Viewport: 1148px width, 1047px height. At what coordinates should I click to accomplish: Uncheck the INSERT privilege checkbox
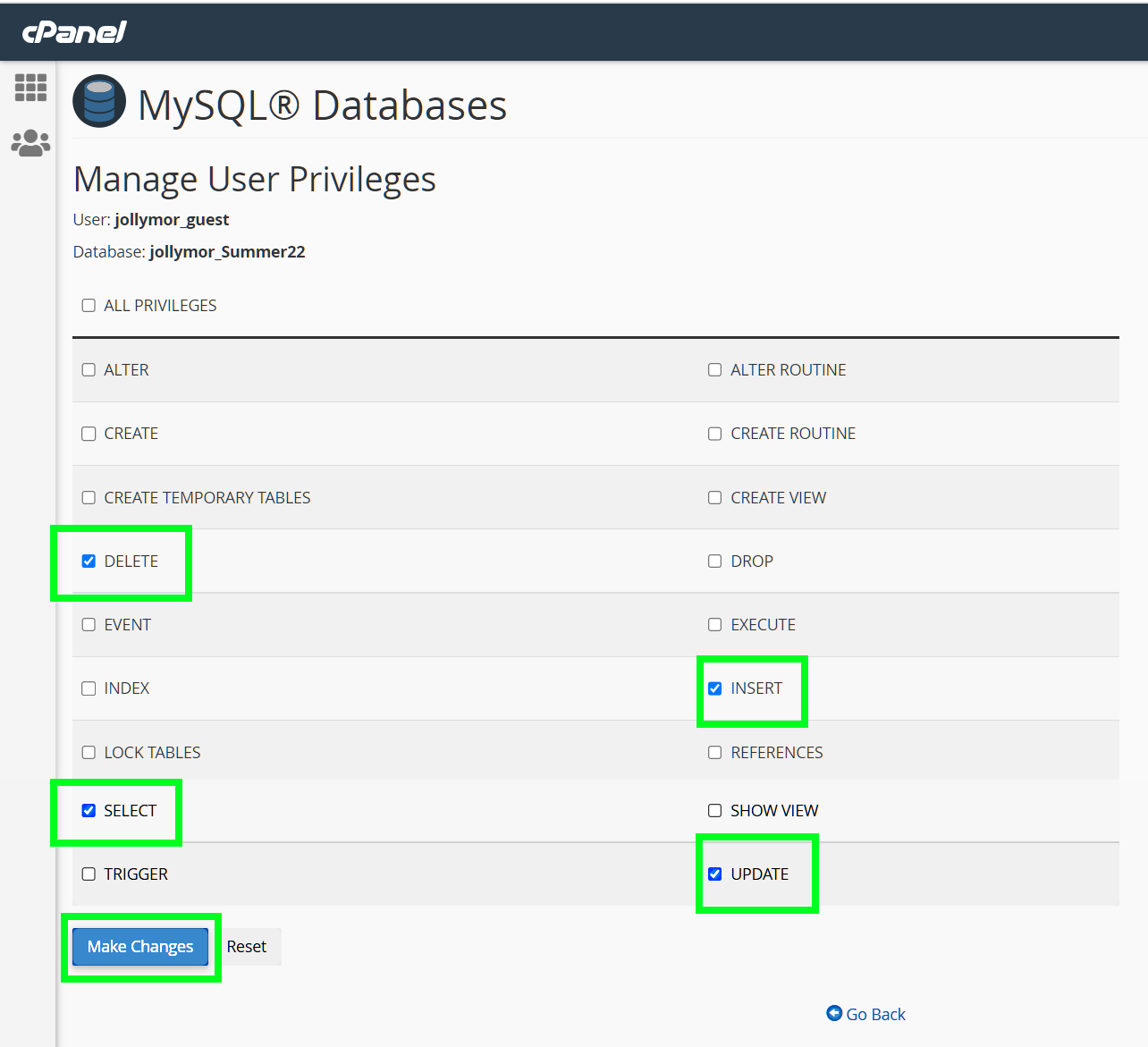[x=715, y=688]
